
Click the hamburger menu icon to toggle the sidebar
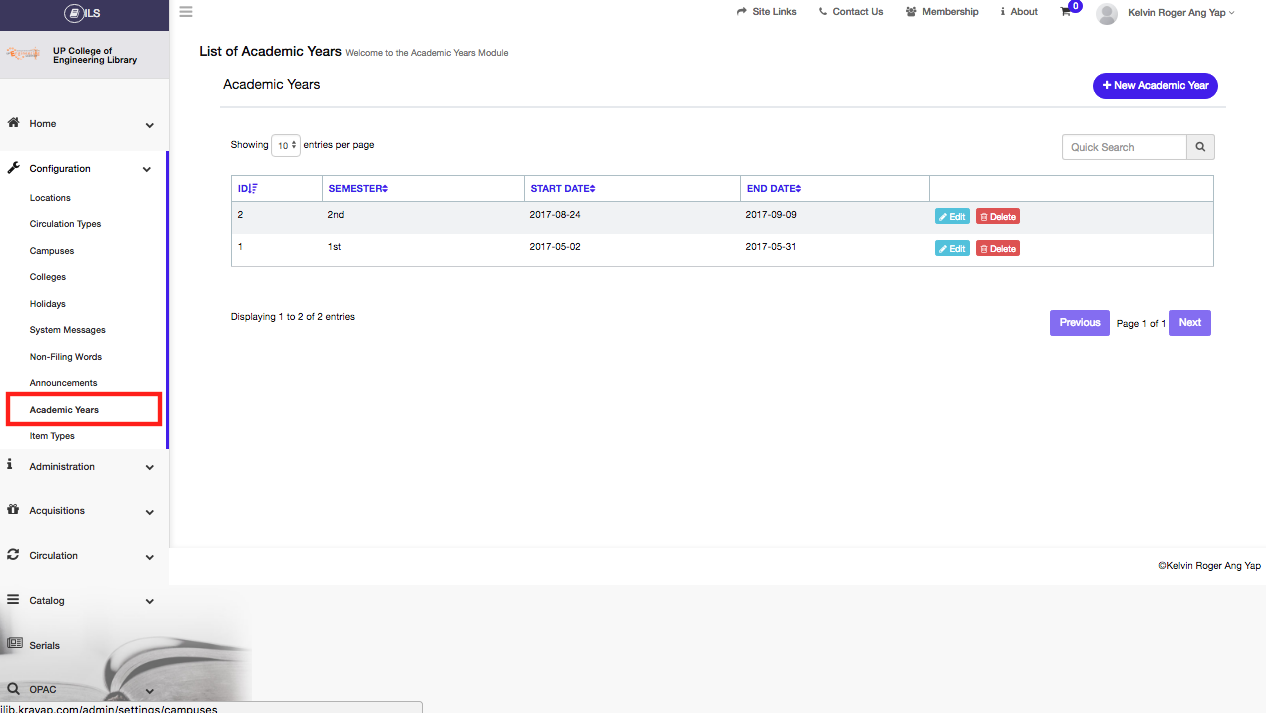tap(186, 12)
